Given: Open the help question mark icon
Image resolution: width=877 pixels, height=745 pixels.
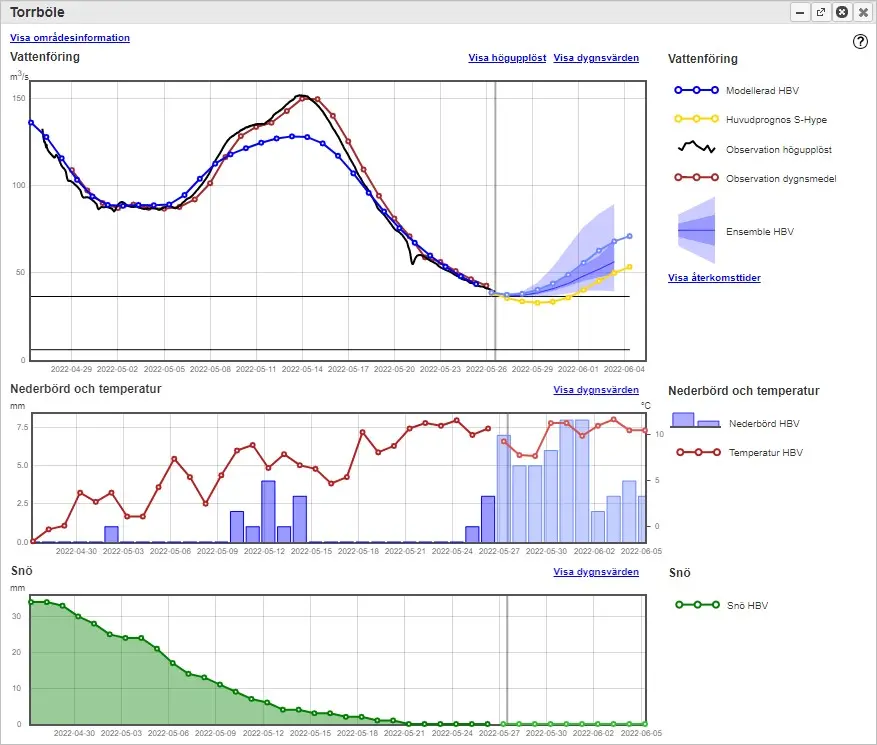Looking at the screenshot, I should coord(860,41).
